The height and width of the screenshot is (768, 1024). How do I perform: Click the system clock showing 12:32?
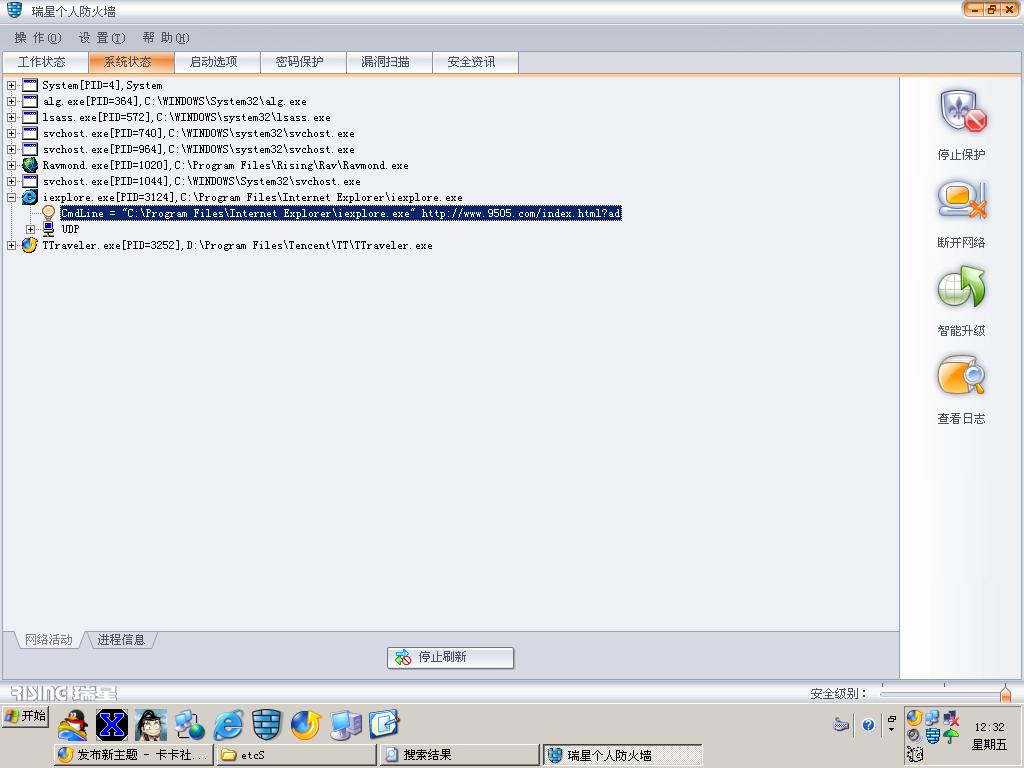[x=989, y=727]
